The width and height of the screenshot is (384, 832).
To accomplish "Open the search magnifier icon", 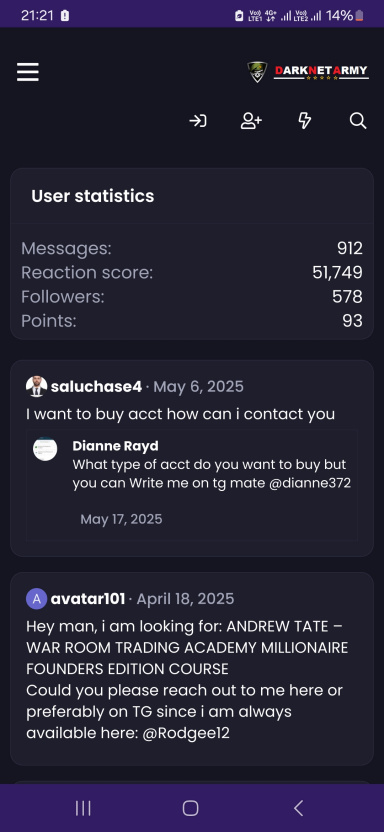I will [358, 121].
